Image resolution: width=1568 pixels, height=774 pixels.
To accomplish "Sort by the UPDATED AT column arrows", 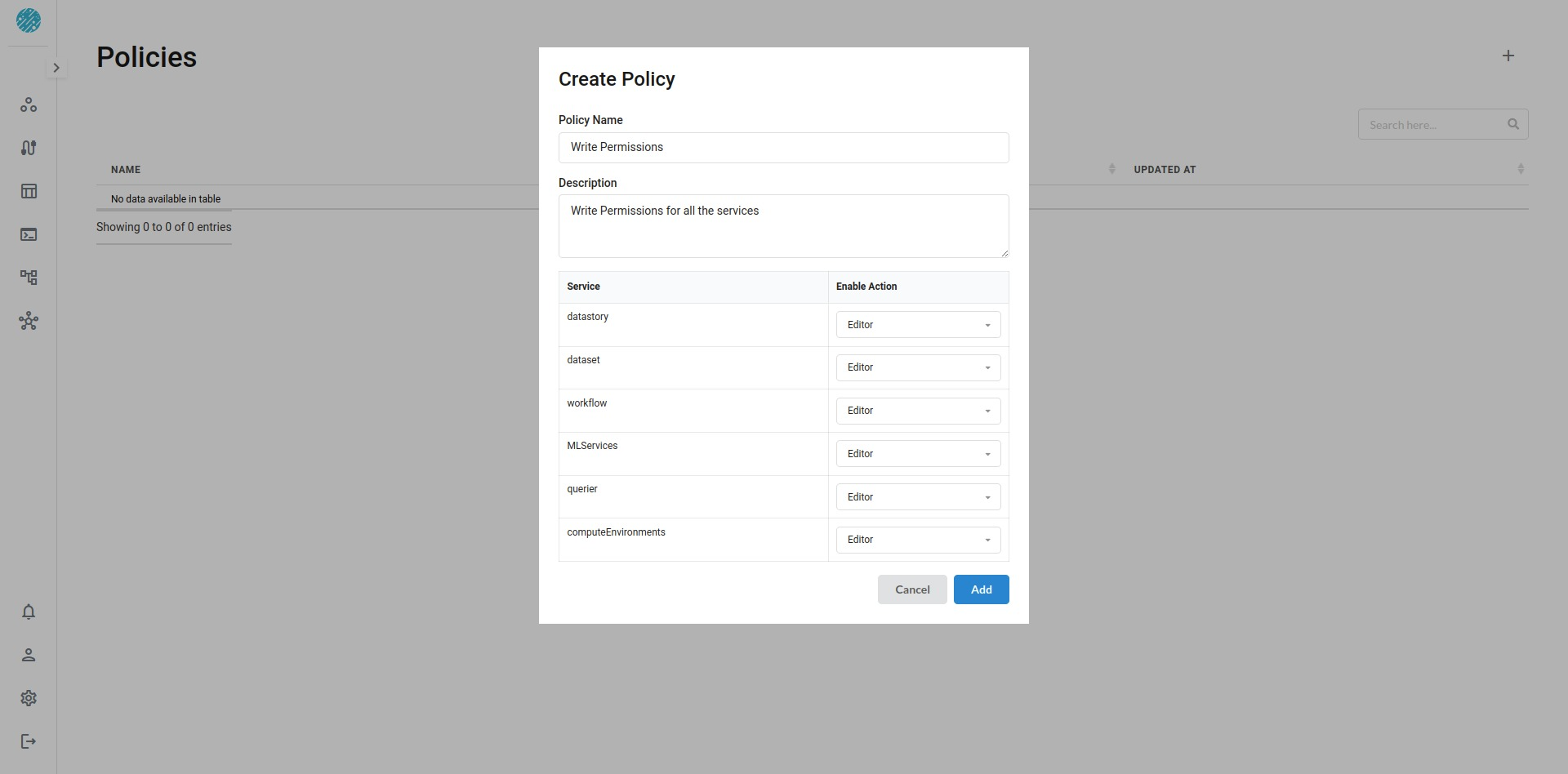I will (x=1521, y=169).
